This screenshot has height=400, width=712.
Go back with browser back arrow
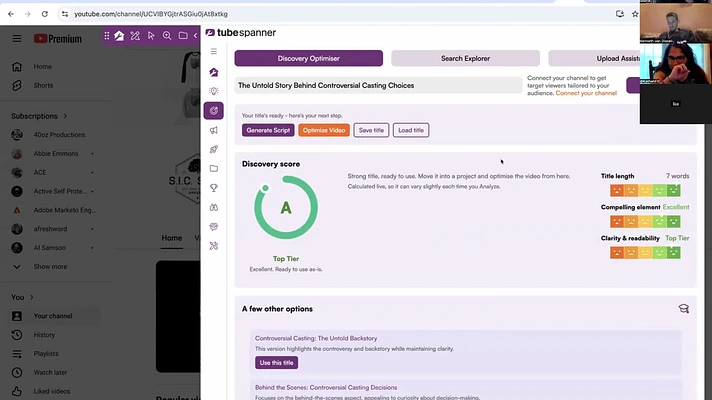tap(11, 14)
